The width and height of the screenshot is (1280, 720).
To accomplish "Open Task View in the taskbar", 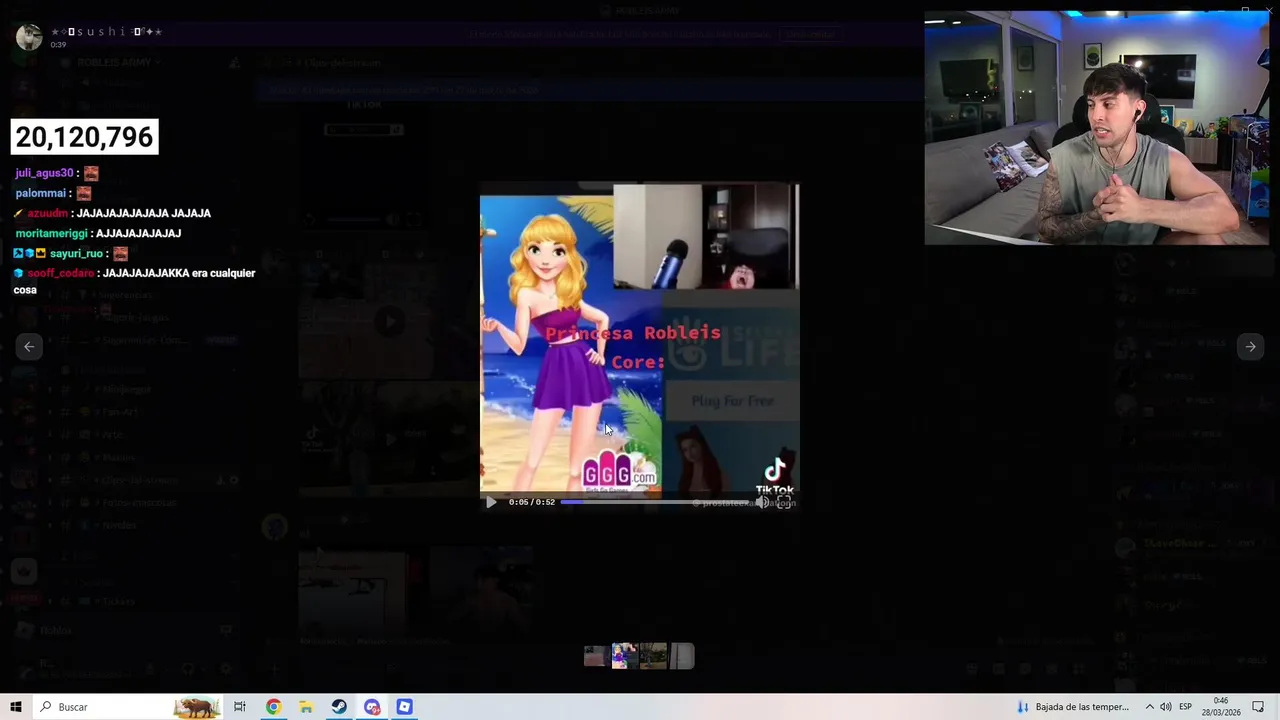I will tap(240, 707).
